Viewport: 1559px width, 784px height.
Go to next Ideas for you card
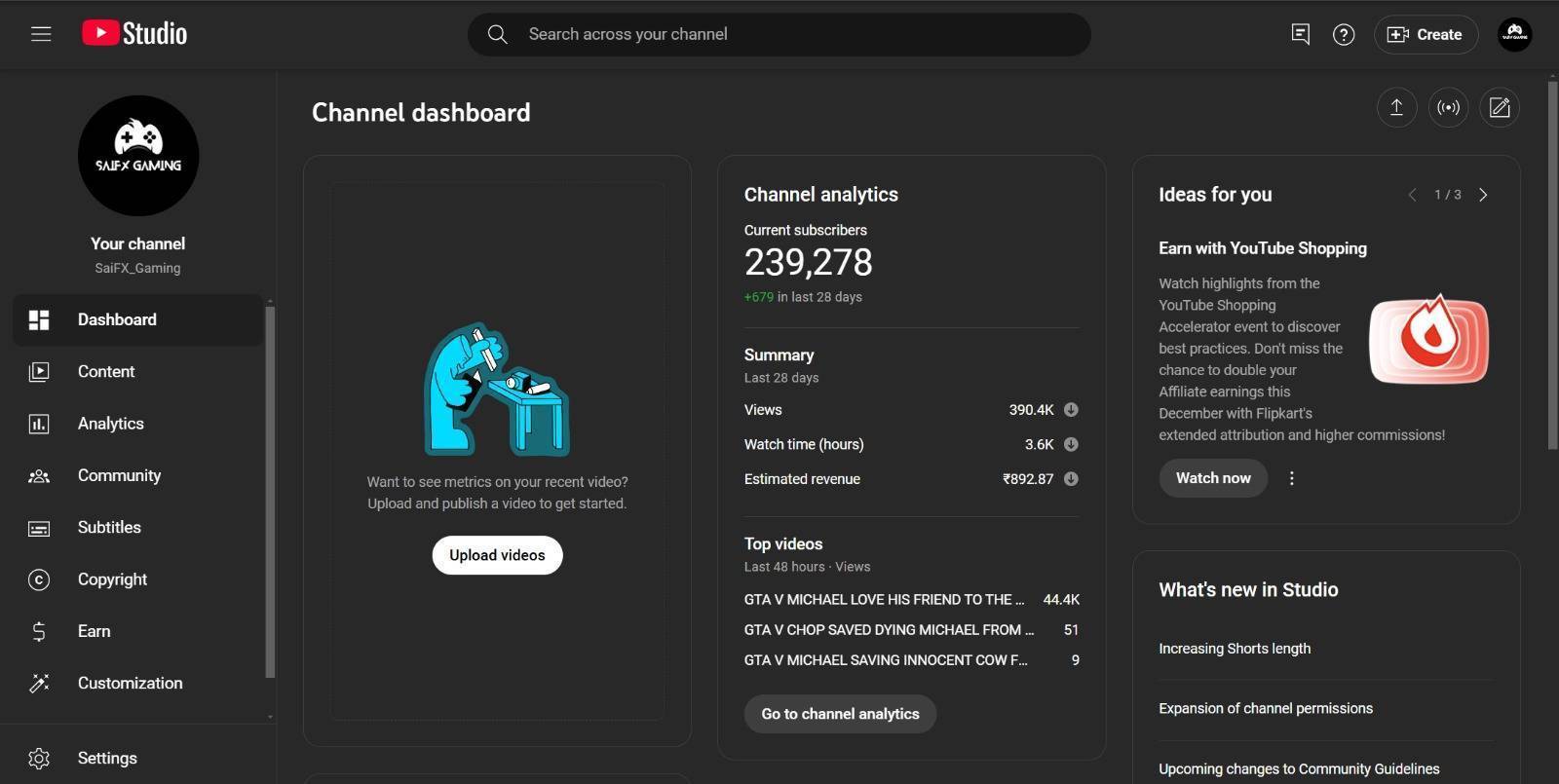tap(1483, 195)
